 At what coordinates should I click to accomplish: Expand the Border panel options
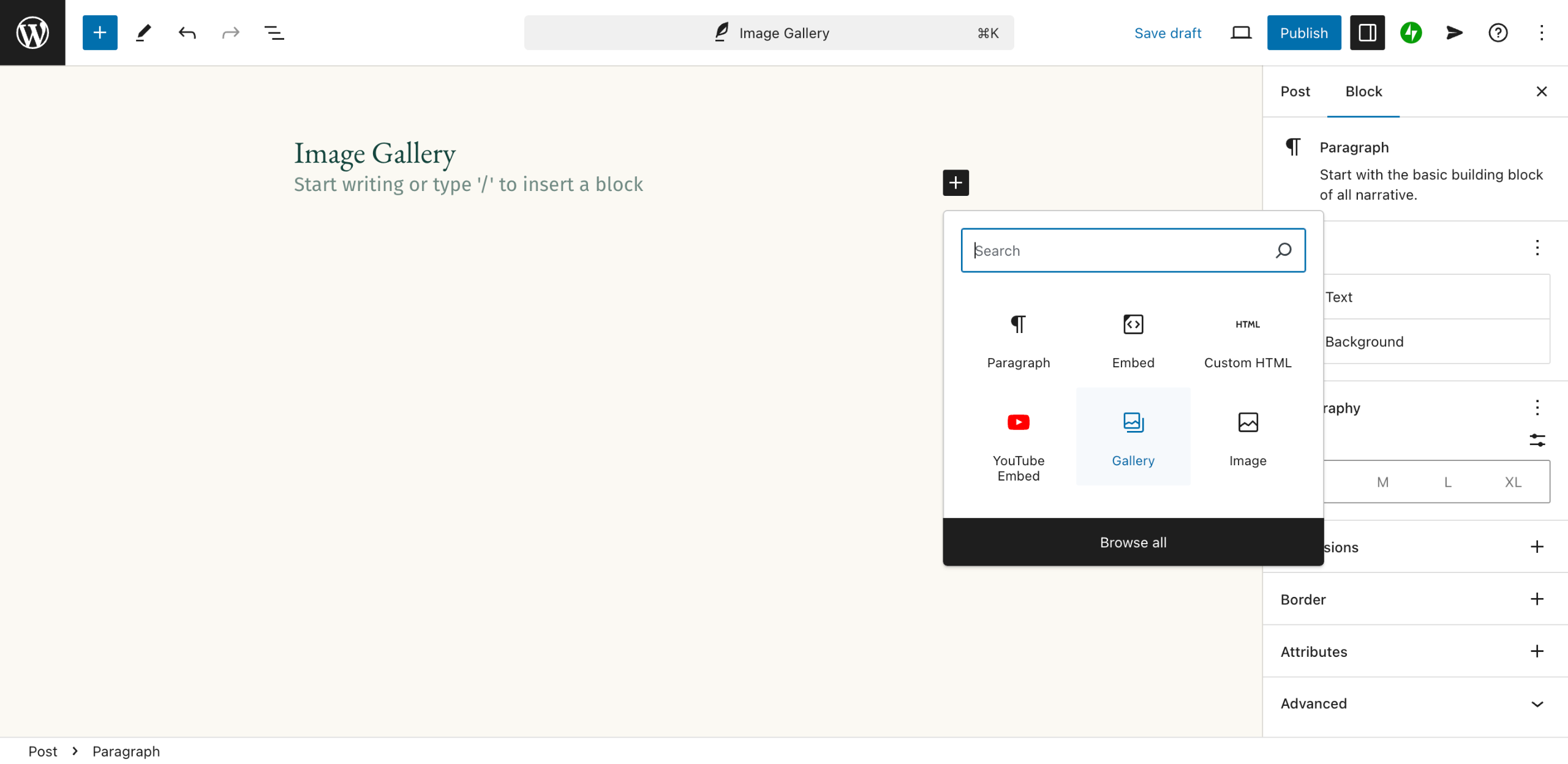(1537, 599)
